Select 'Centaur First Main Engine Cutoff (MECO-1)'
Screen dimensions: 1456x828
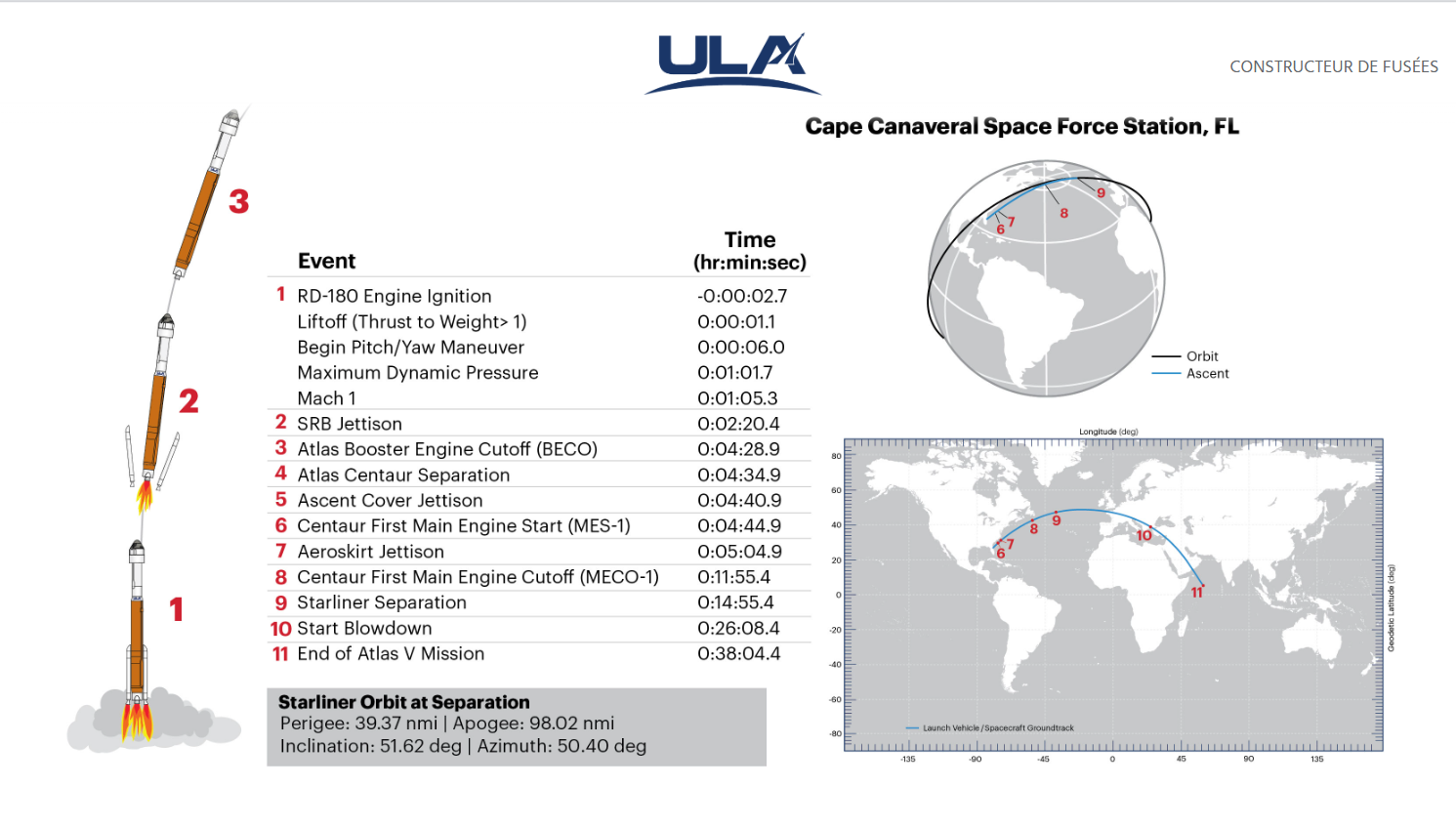[478, 577]
